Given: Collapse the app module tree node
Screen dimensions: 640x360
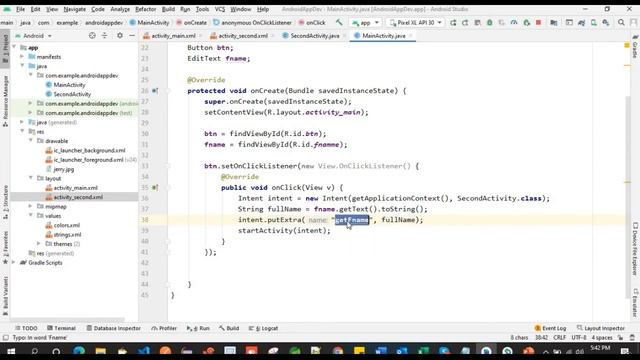Looking at the screenshot, I should coord(15,47).
